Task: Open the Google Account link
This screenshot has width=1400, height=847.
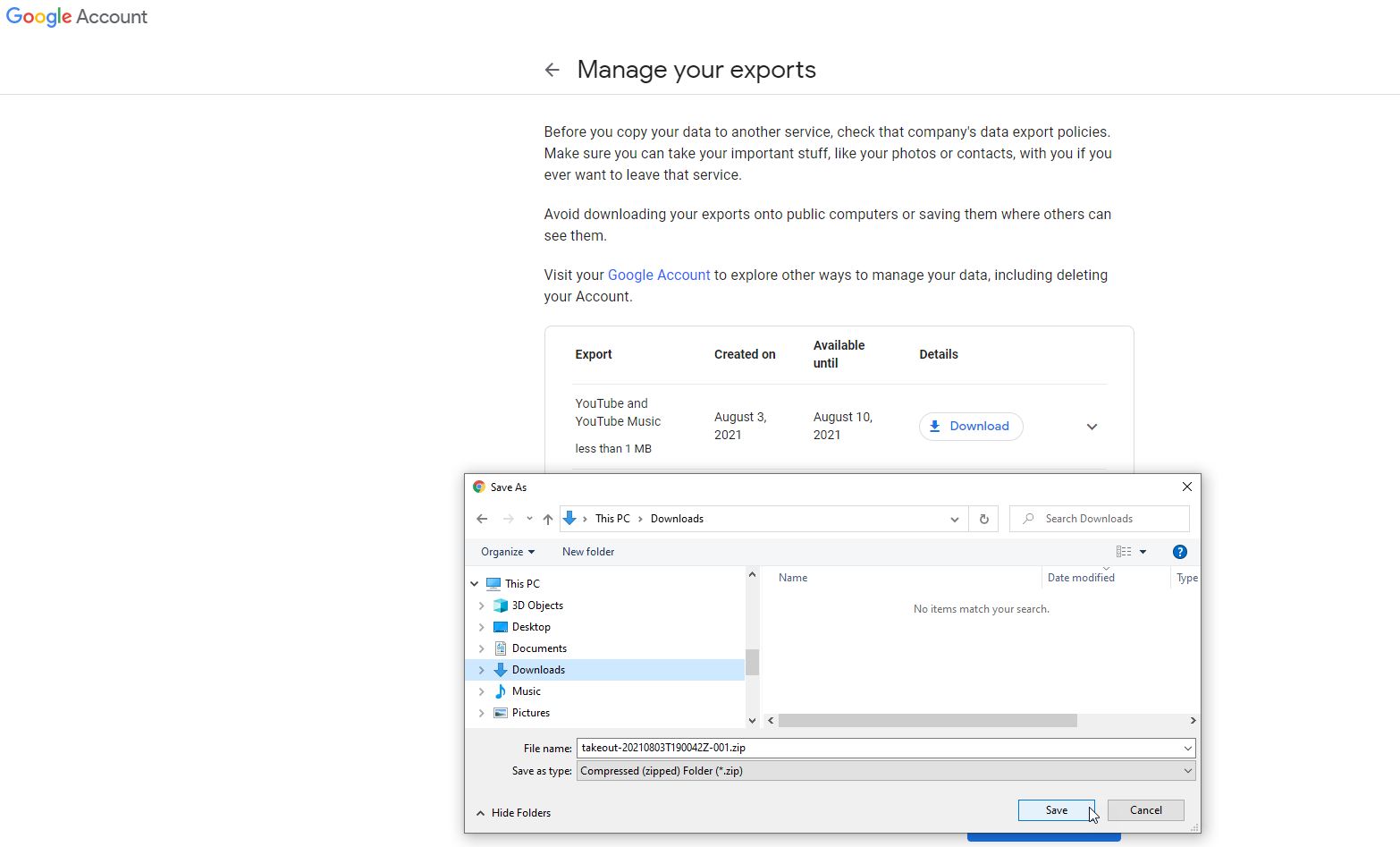Action: (659, 275)
